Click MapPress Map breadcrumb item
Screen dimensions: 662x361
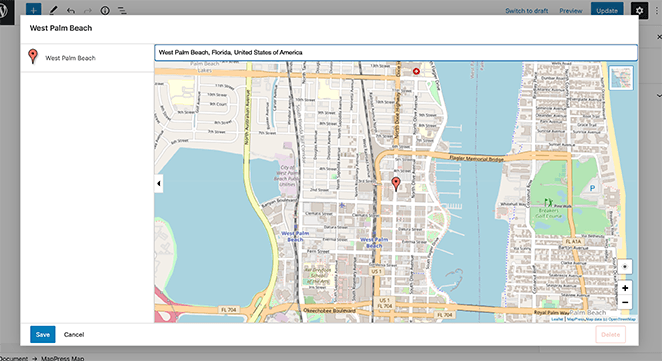click(x=62, y=358)
